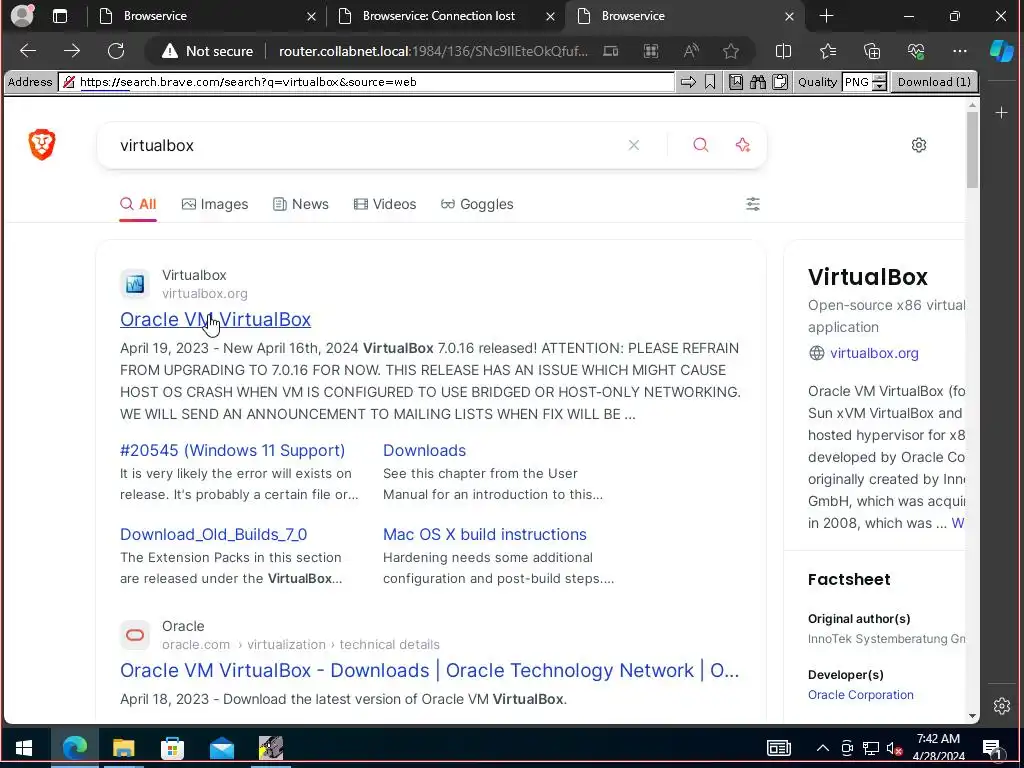Click the Edge profile avatar

22,16
